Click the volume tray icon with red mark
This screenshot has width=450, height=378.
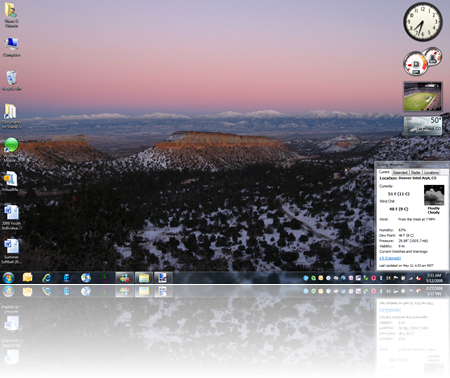click(418, 278)
